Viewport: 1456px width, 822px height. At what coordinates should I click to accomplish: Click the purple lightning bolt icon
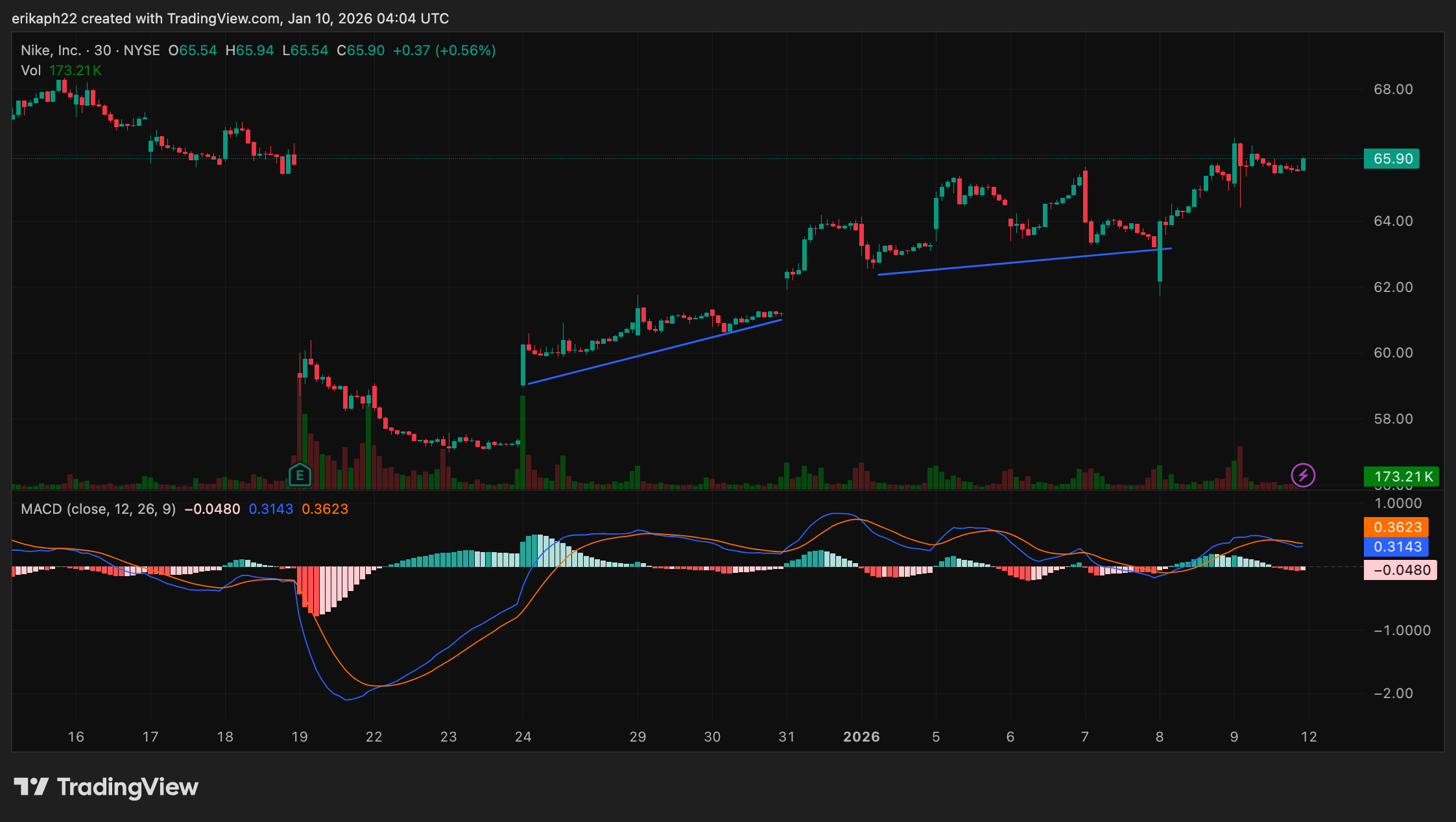(1303, 475)
